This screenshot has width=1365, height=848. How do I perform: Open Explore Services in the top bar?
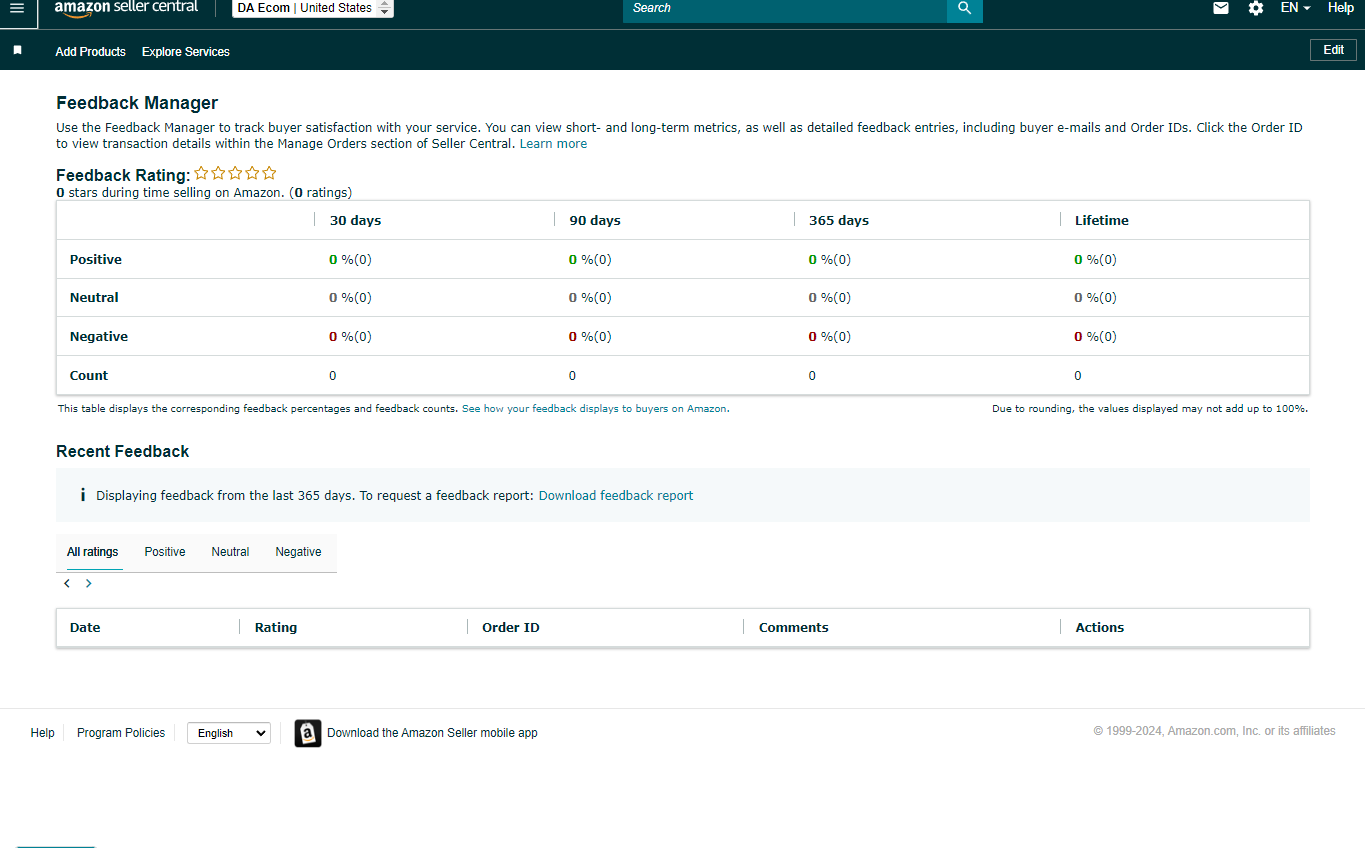pyautogui.click(x=186, y=52)
